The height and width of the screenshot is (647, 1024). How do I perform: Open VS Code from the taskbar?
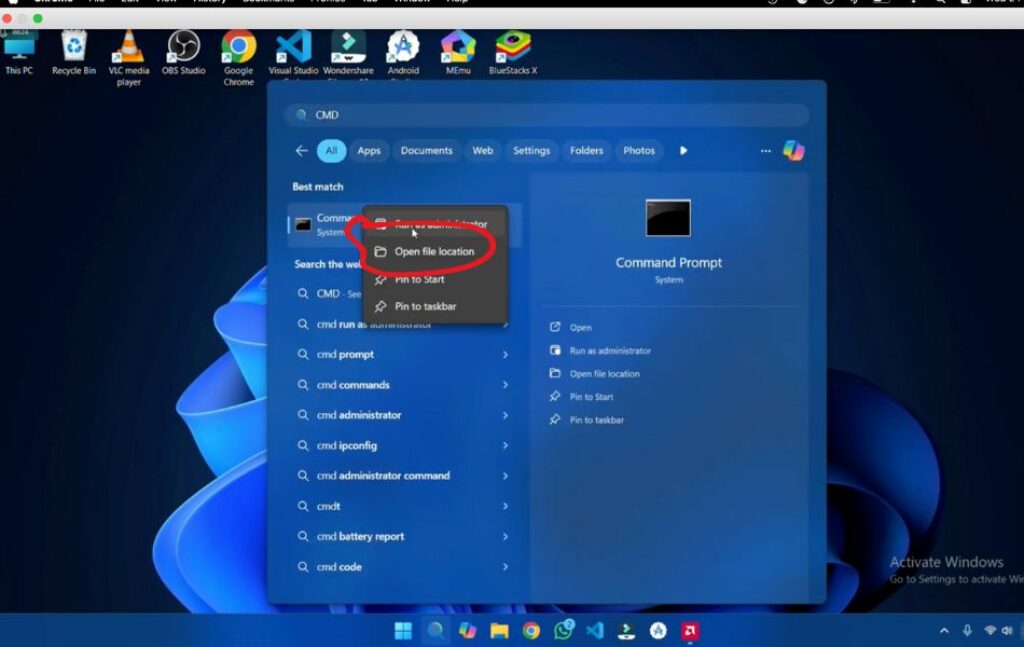(x=594, y=631)
